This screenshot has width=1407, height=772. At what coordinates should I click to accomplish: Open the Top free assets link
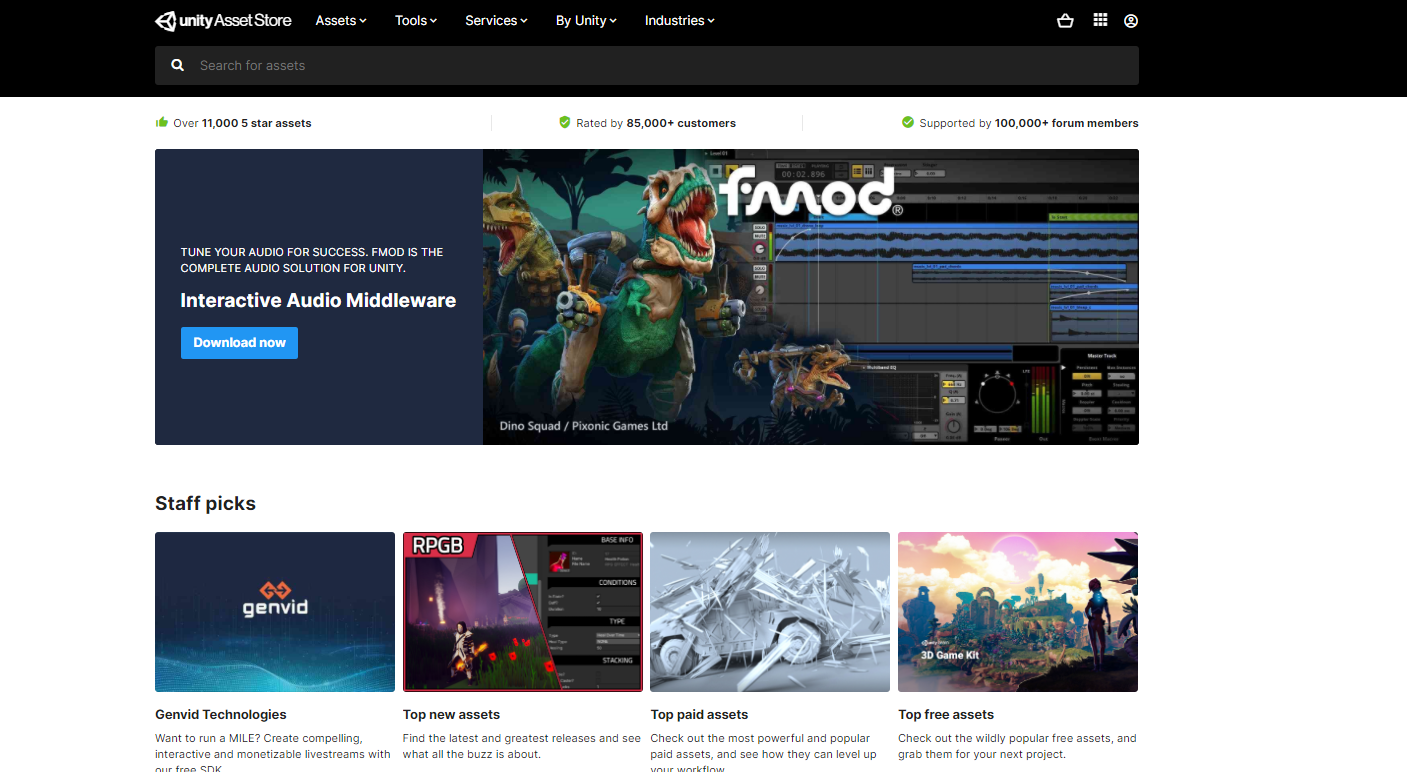point(946,715)
